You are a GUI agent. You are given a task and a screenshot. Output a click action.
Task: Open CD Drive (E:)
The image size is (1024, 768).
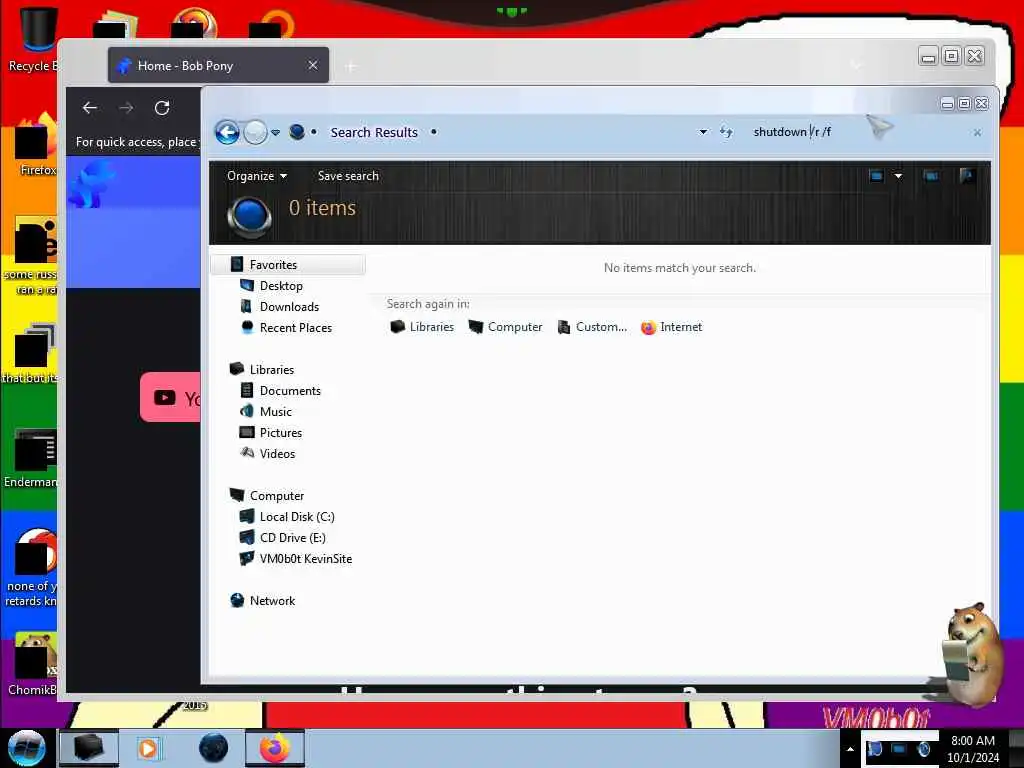pos(293,537)
